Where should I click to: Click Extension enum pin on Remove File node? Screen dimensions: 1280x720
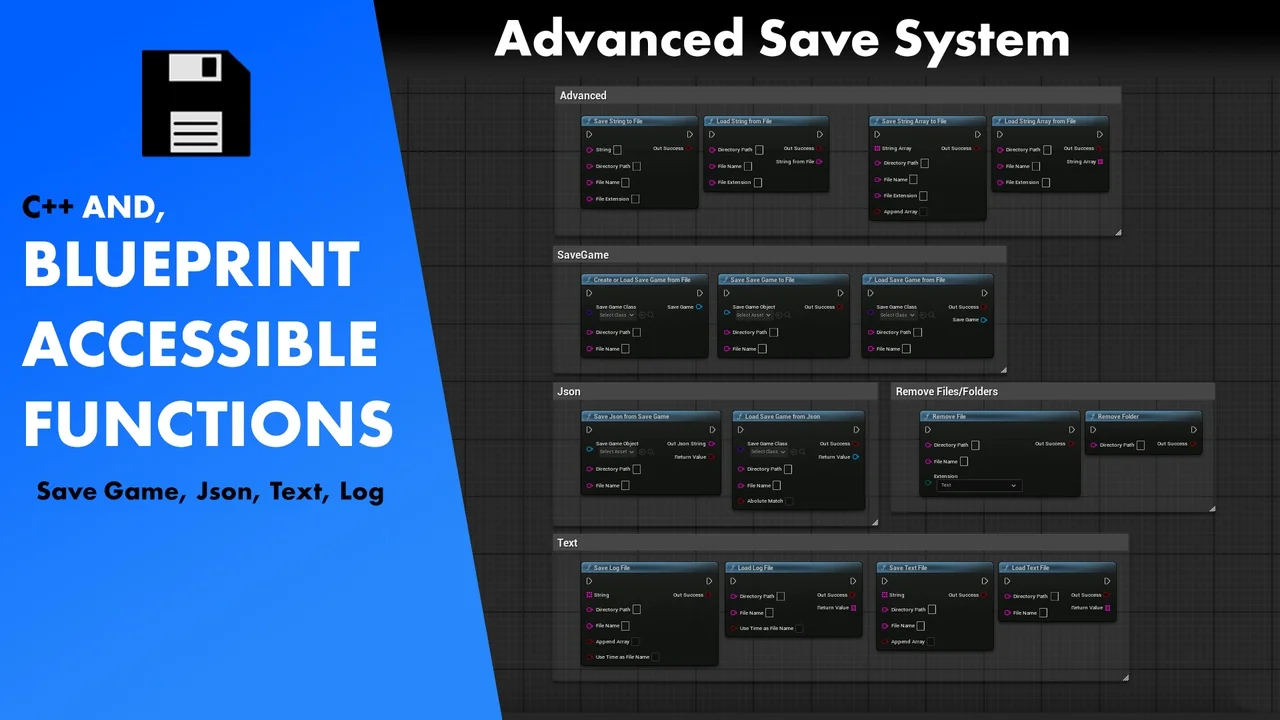coord(928,481)
